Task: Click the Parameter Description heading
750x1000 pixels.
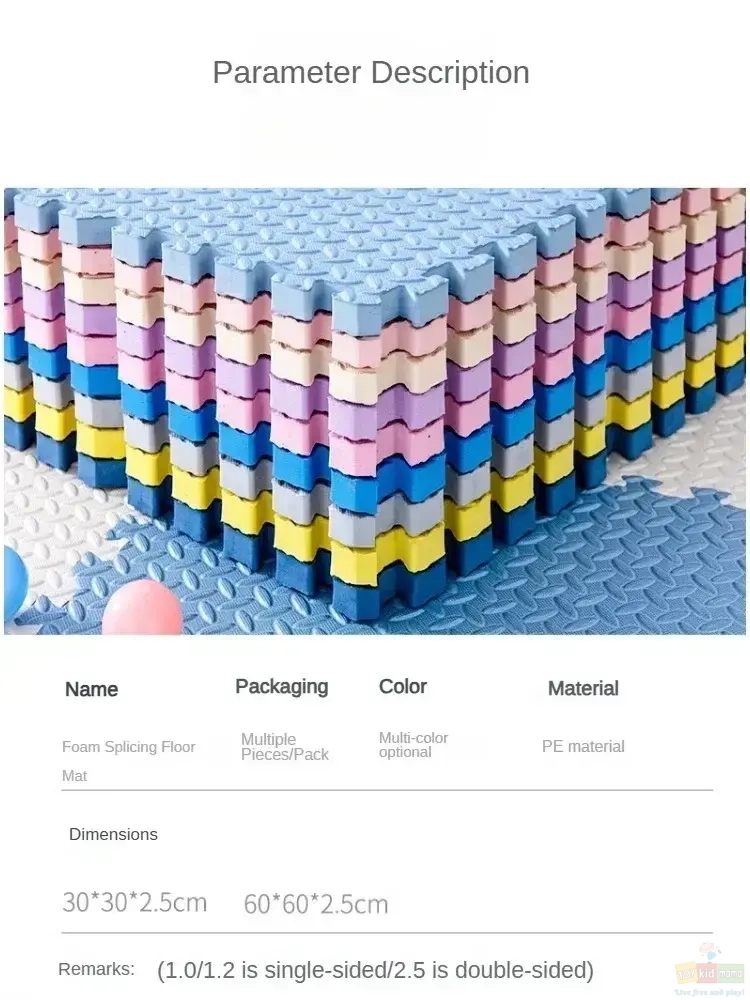Action: pyautogui.click(x=371, y=72)
